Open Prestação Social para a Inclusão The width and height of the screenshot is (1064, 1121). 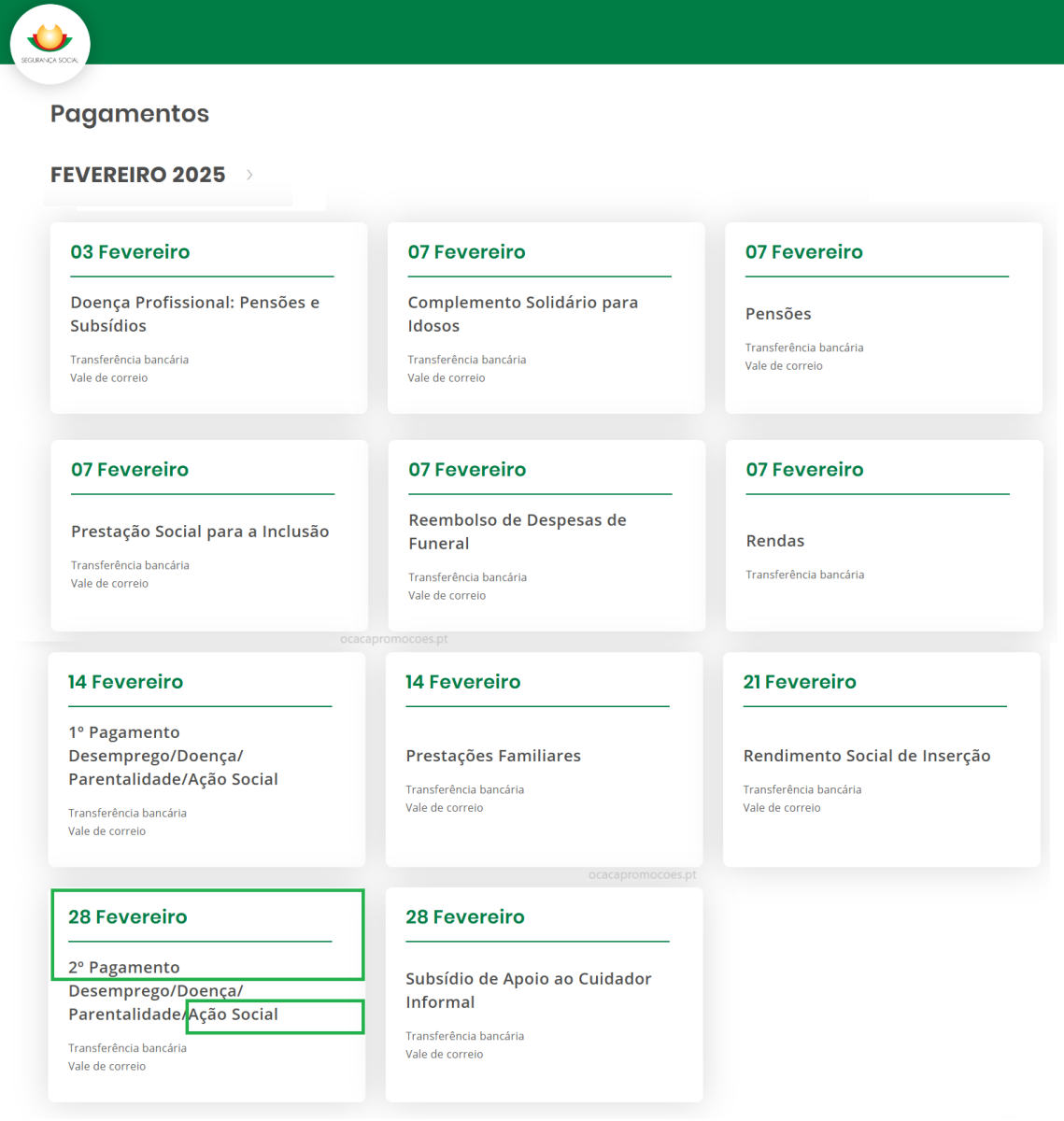tap(200, 532)
